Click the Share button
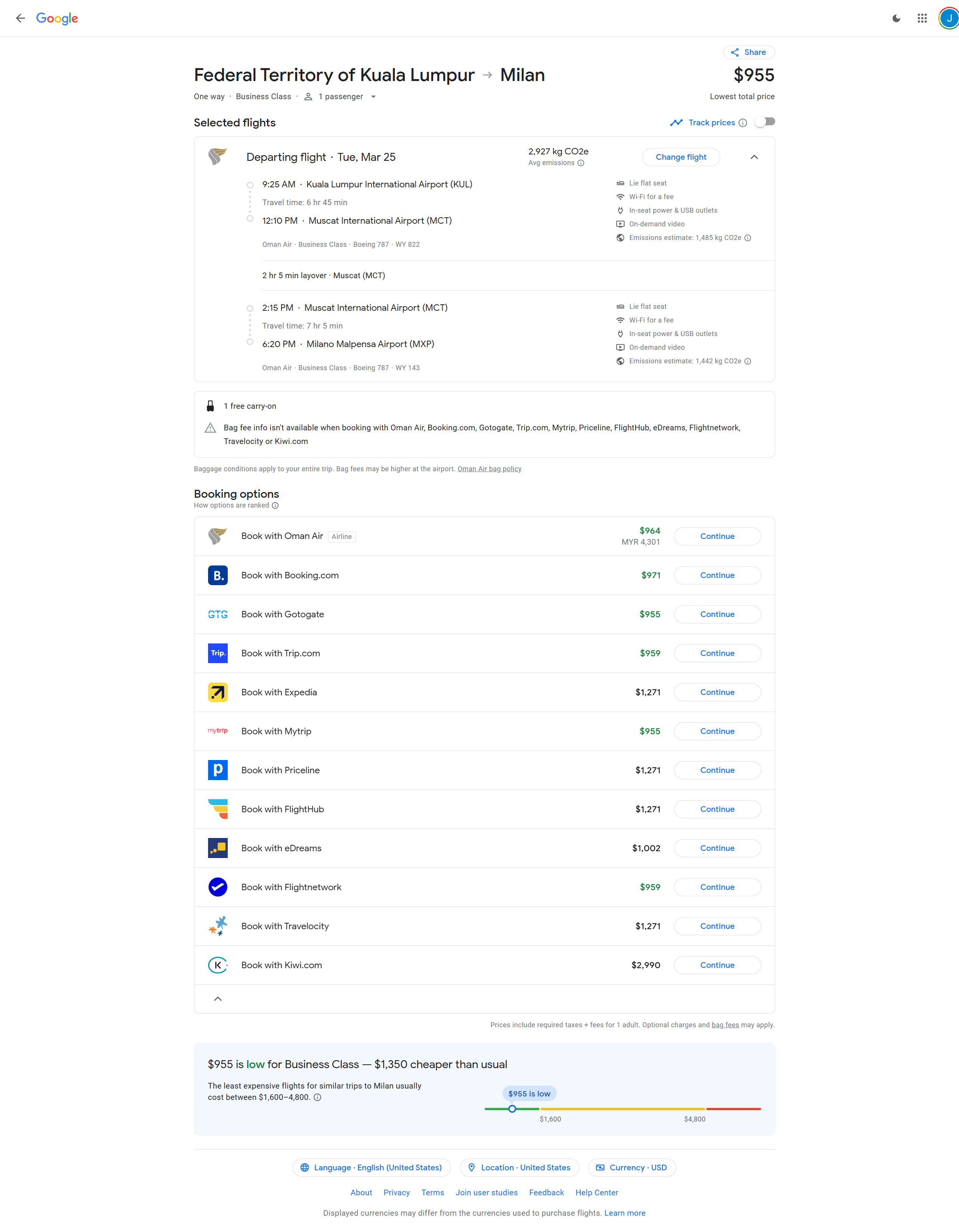This screenshot has height=1232, width=959. [749, 53]
